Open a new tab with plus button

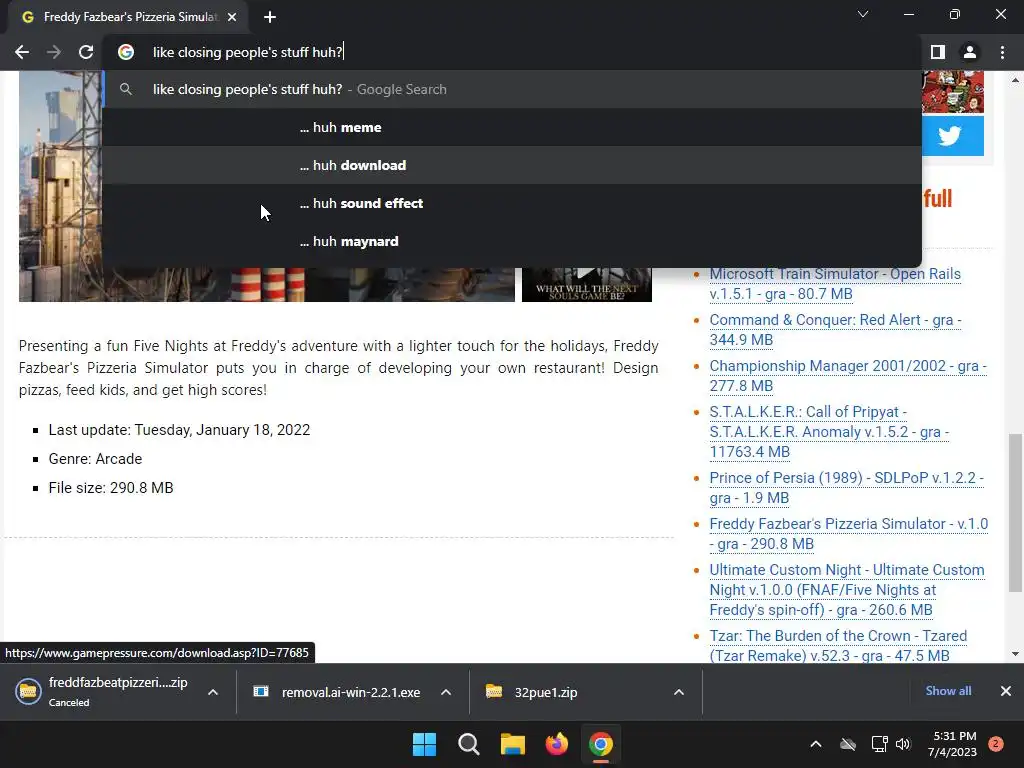click(x=270, y=17)
